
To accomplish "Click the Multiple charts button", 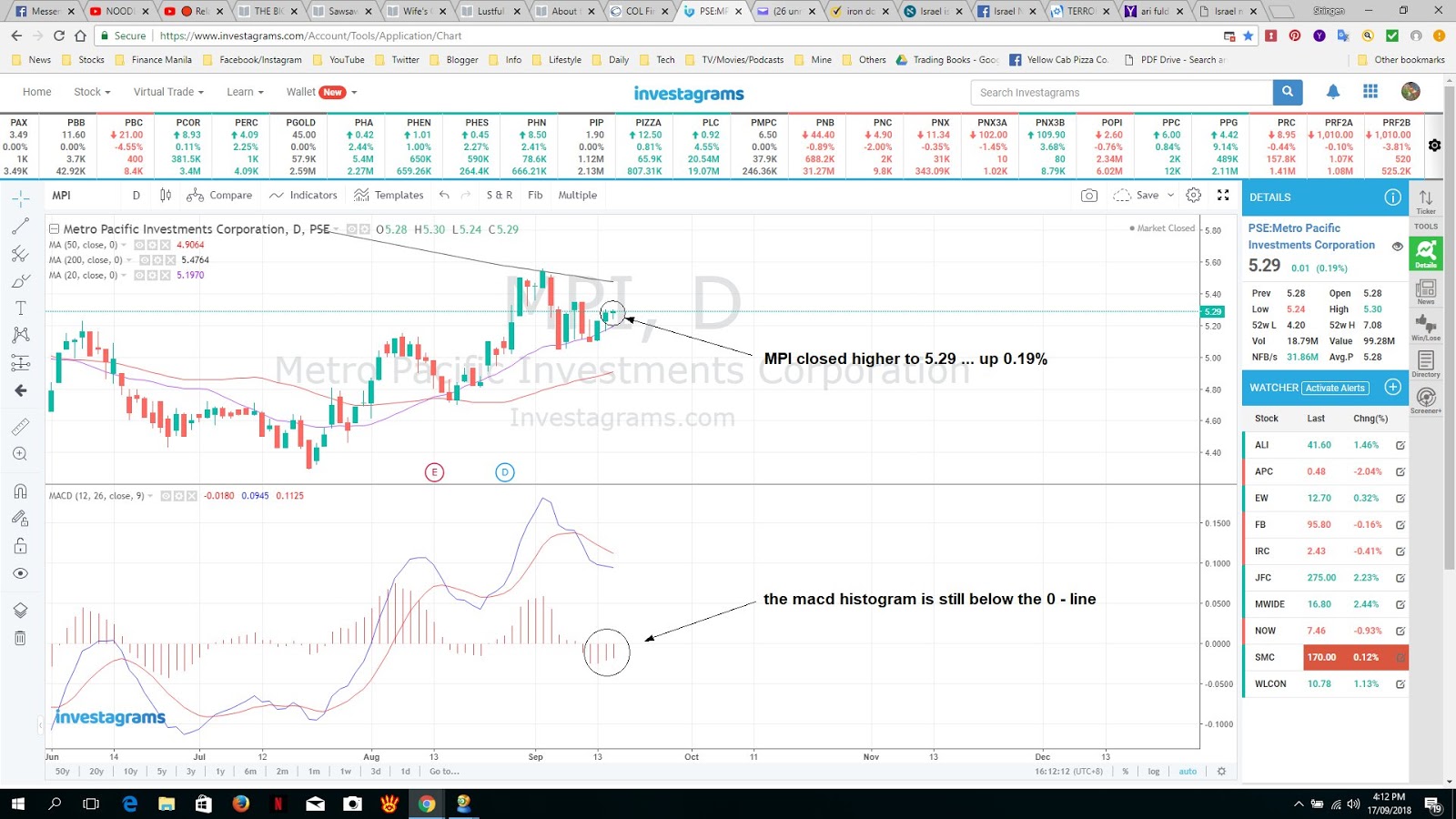I will pos(578,195).
